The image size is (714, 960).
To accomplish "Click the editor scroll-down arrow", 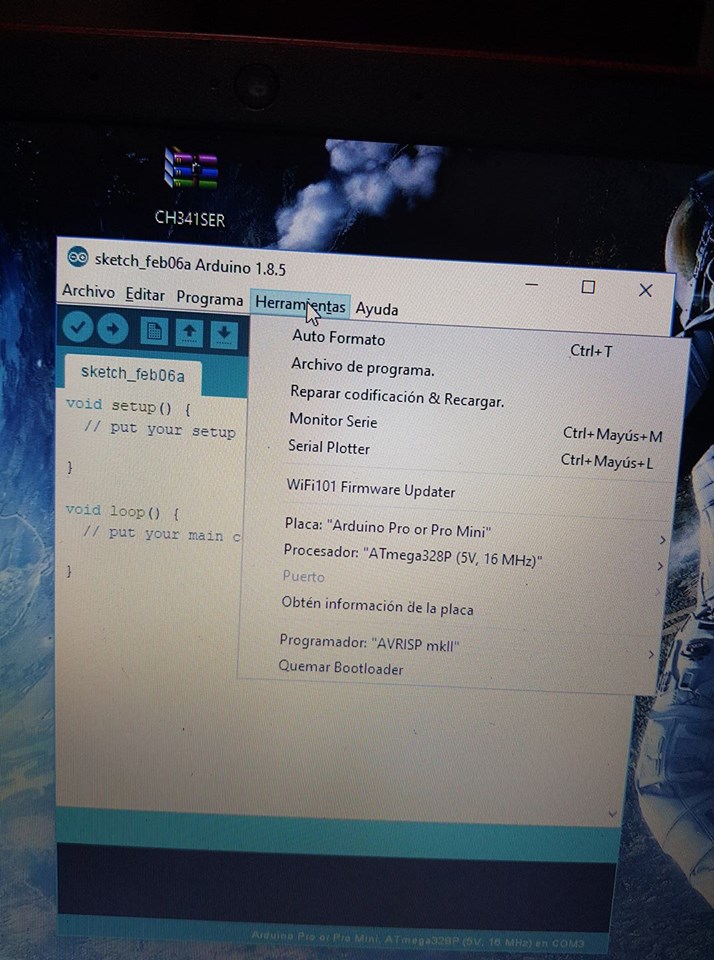I will tap(612, 814).
